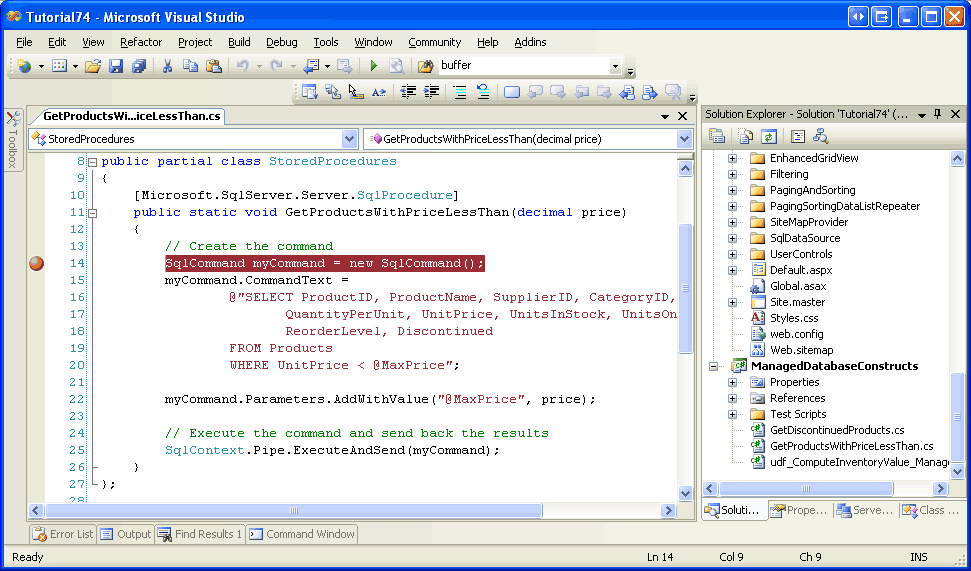
Task: Click the Cut scissors icon
Action: (167, 66)
